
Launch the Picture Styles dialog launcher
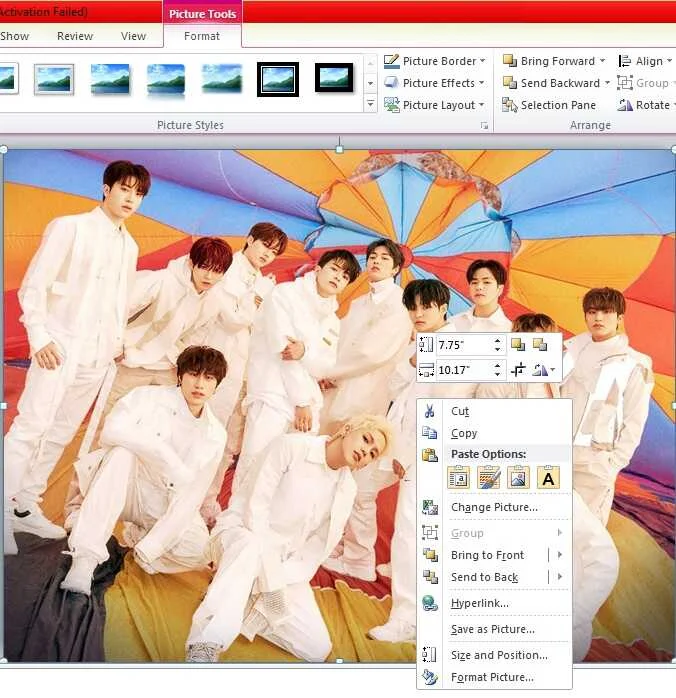pos(484,126)
